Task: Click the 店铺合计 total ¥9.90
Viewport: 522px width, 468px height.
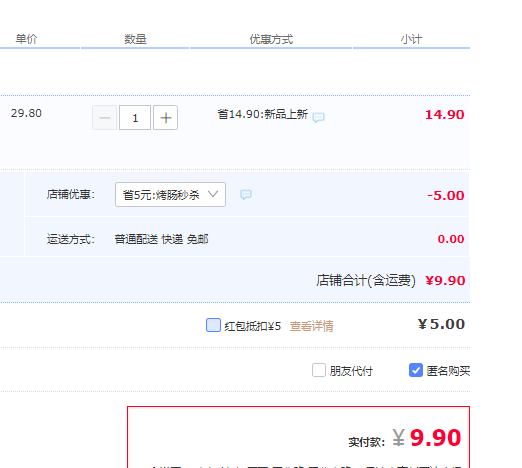Action: (445, 281)
